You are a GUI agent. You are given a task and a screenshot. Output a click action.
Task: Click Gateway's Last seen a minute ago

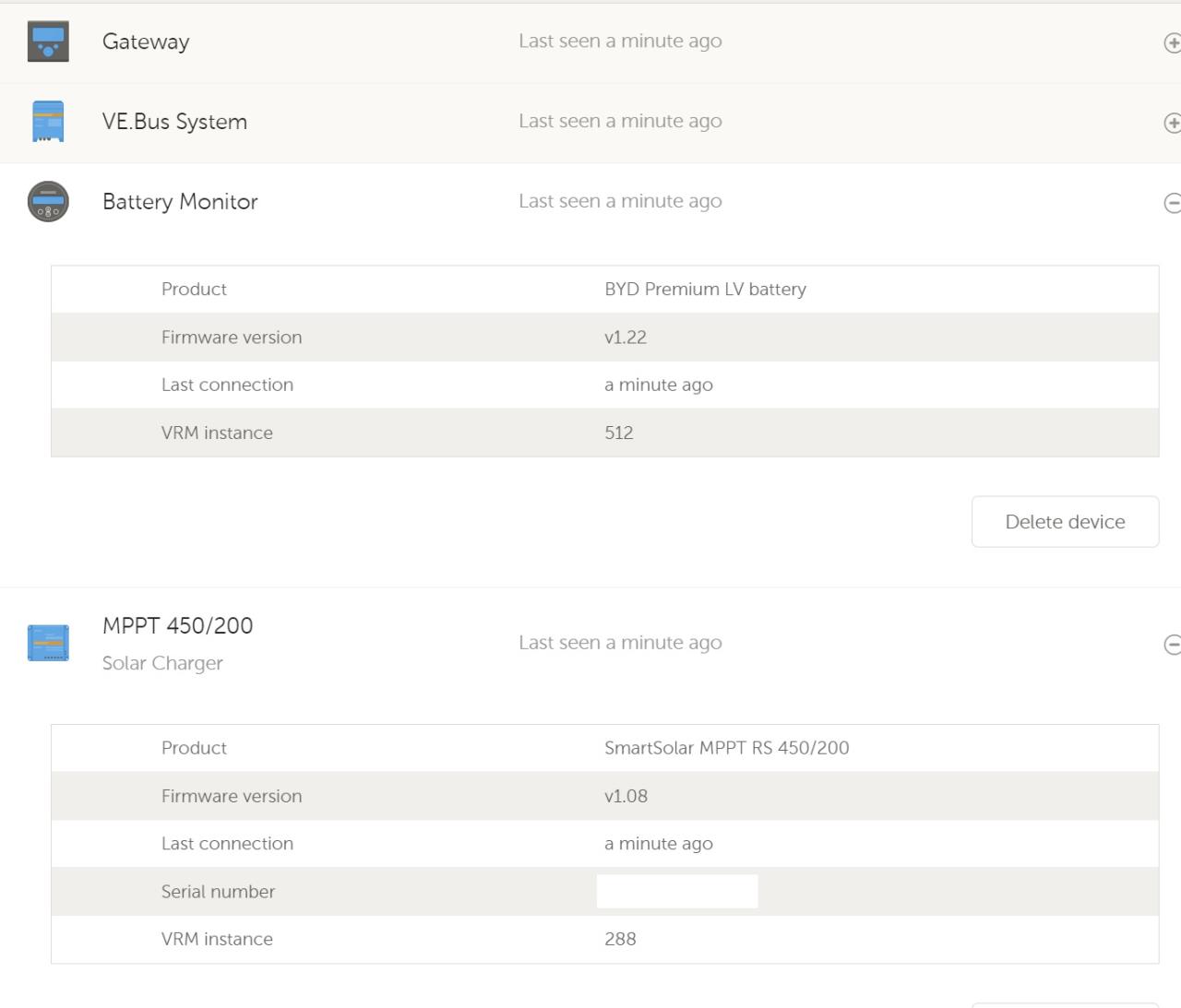click(x=620, y=41)
